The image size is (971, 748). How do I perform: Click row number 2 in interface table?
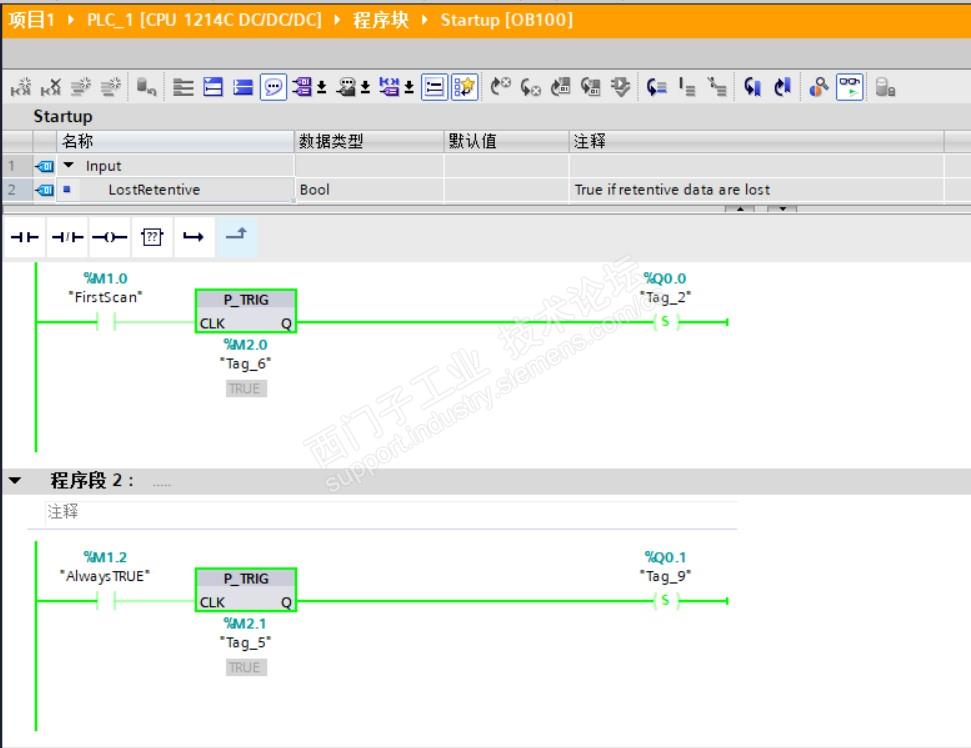click(x=12, y=189)
